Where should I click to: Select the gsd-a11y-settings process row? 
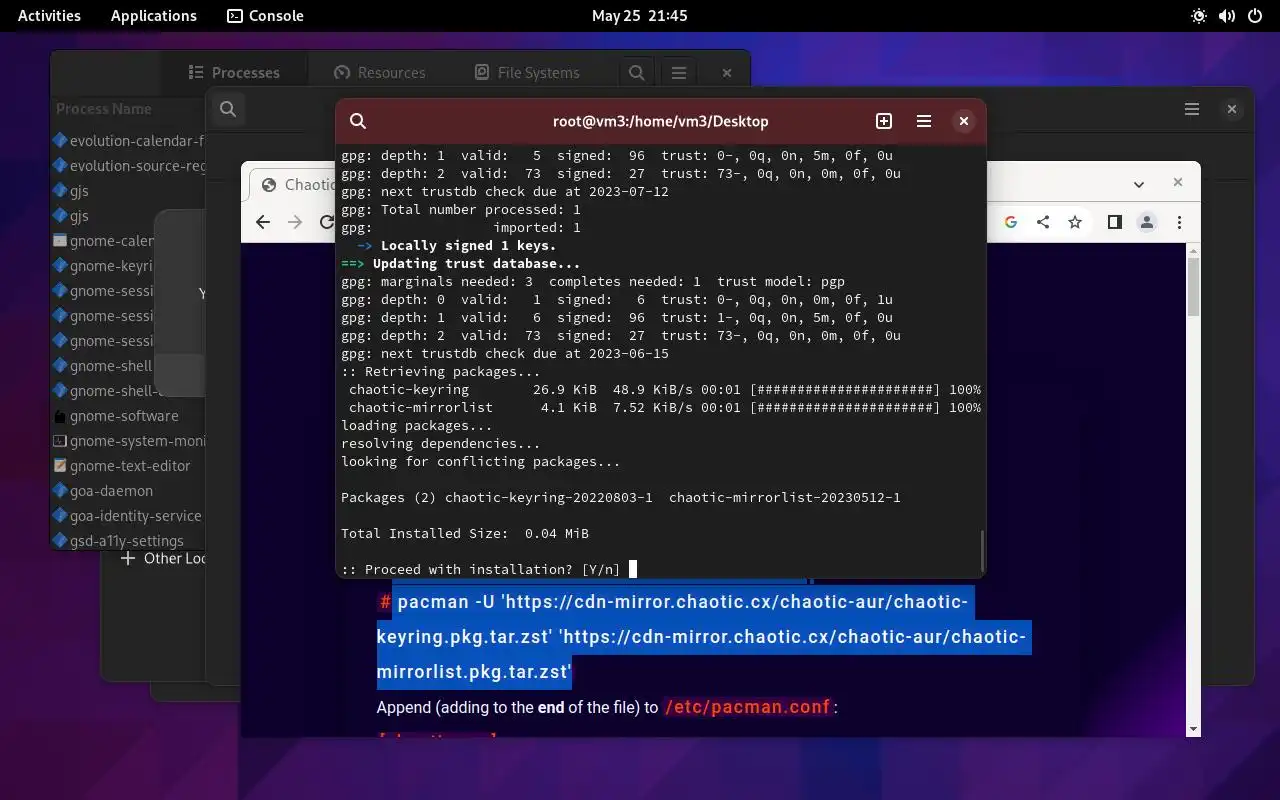coord(128,541)
